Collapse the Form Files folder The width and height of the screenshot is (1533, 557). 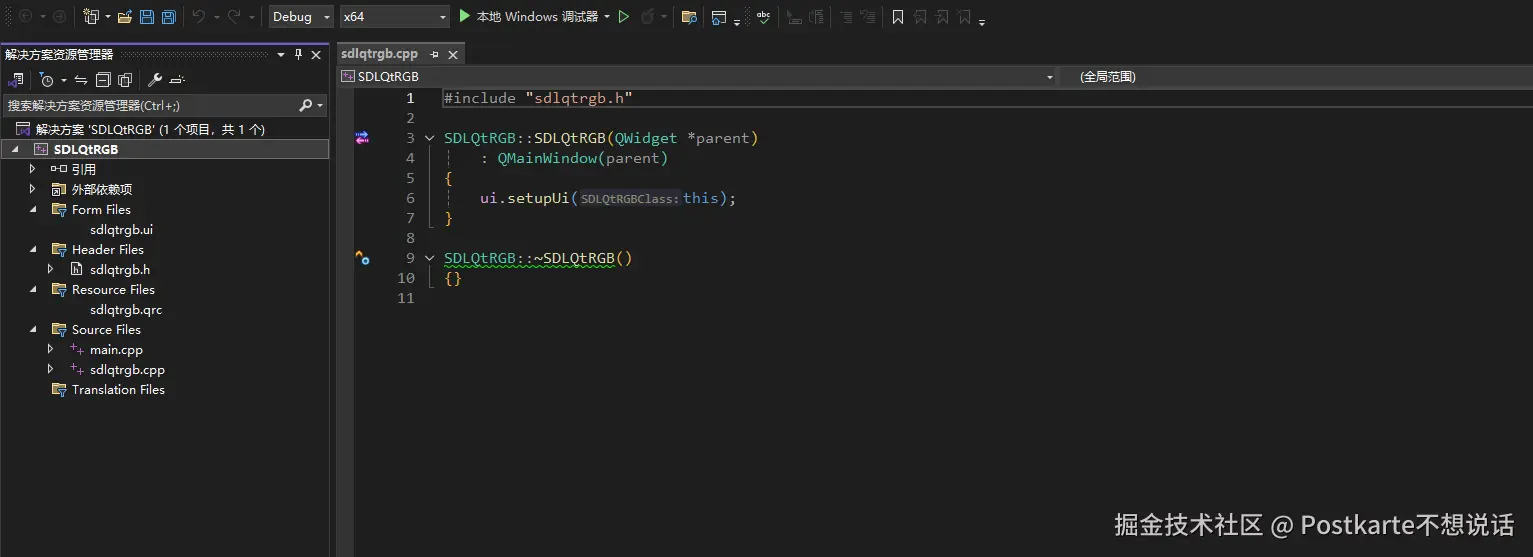click(x=32, y=209)
